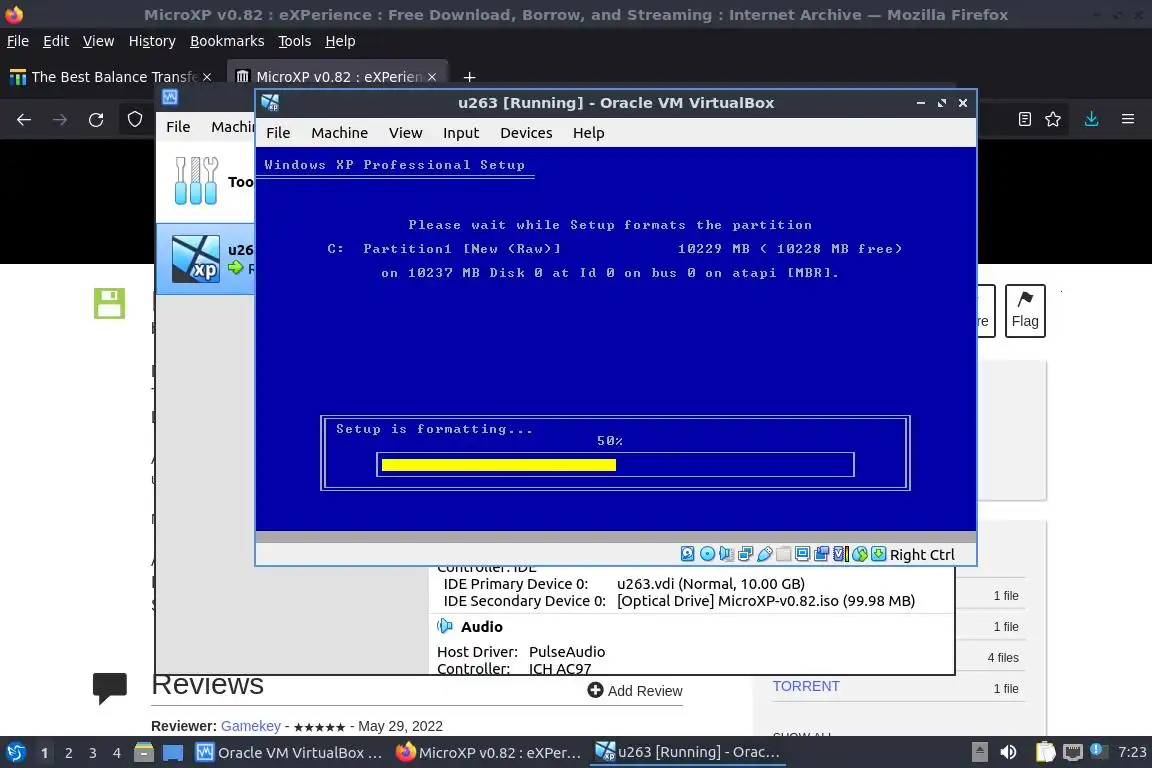Open Input menu in VM window
1152x768 pixels.
coord(461,133)
